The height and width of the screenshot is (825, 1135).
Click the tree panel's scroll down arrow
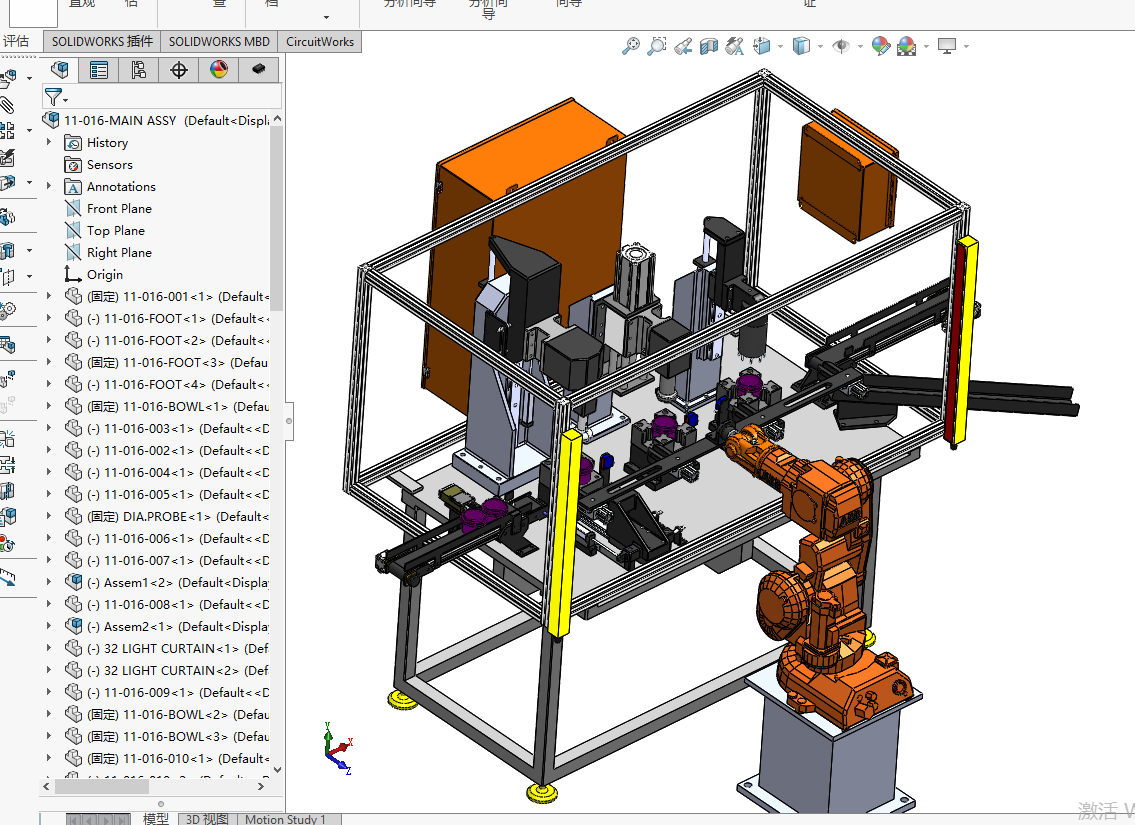[277, 770]
